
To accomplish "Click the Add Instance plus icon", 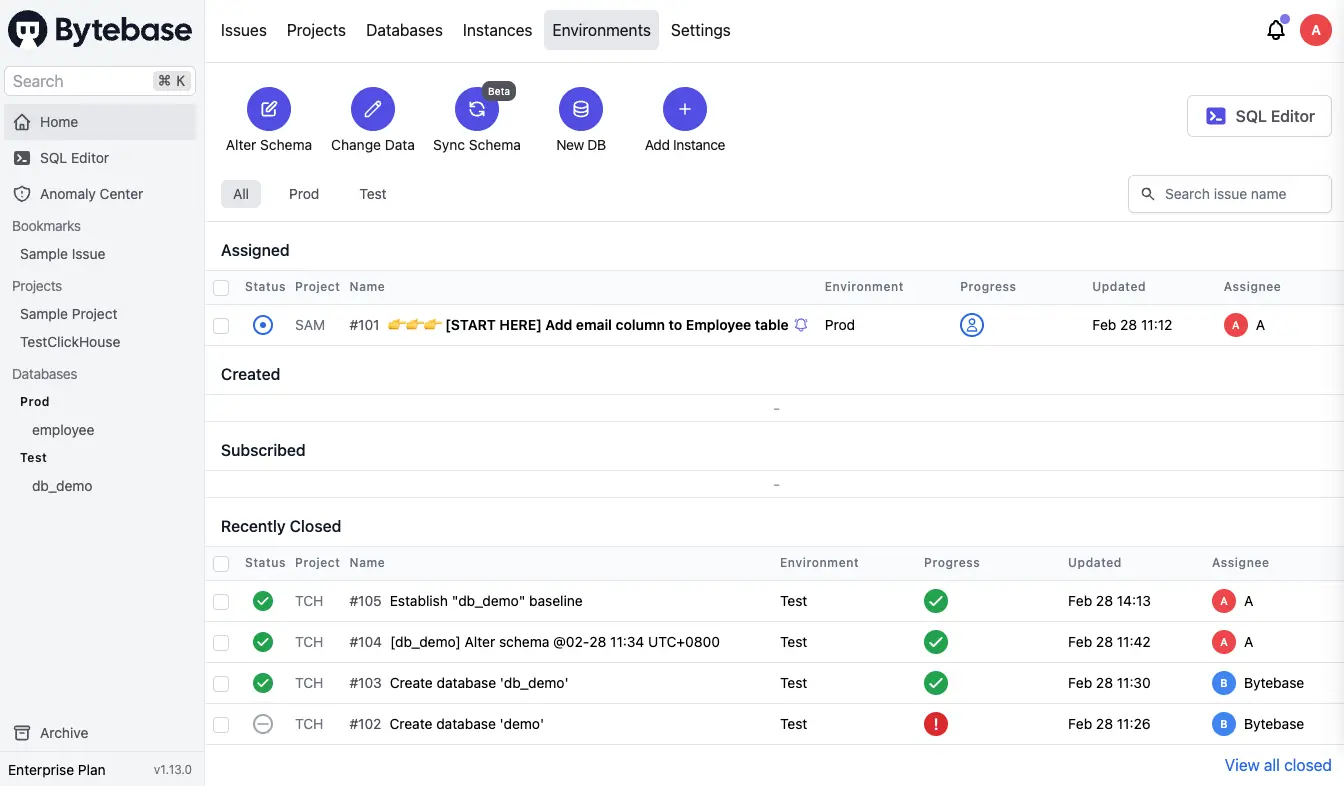I will tap(685, 109).
